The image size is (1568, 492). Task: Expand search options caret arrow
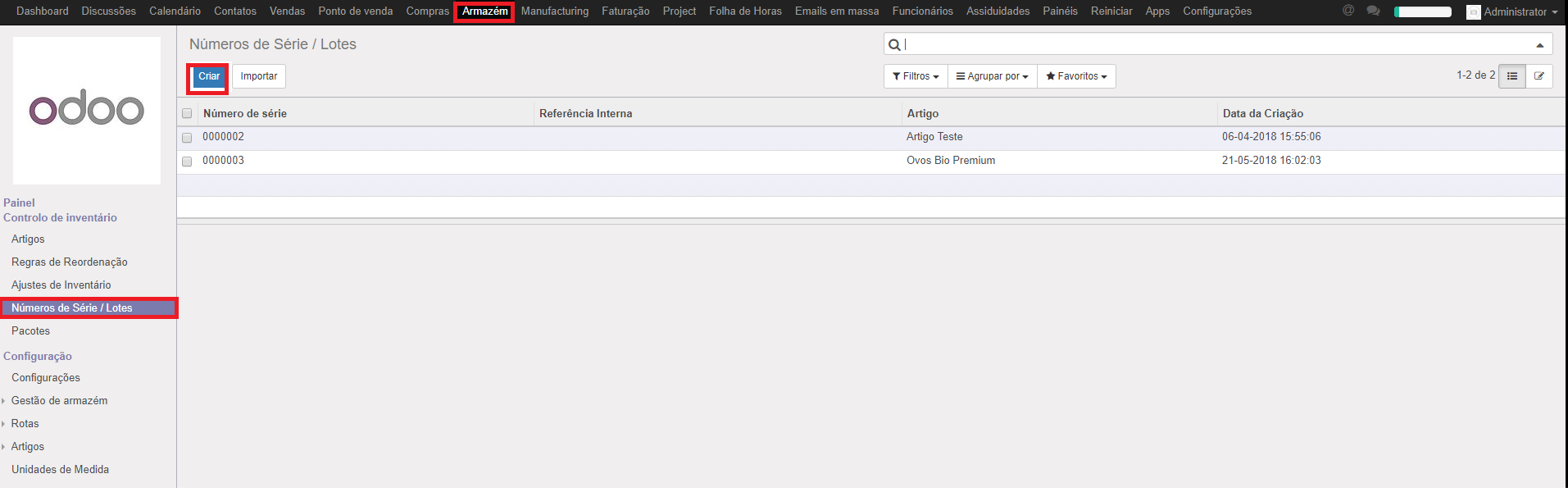click(1539, 45)
